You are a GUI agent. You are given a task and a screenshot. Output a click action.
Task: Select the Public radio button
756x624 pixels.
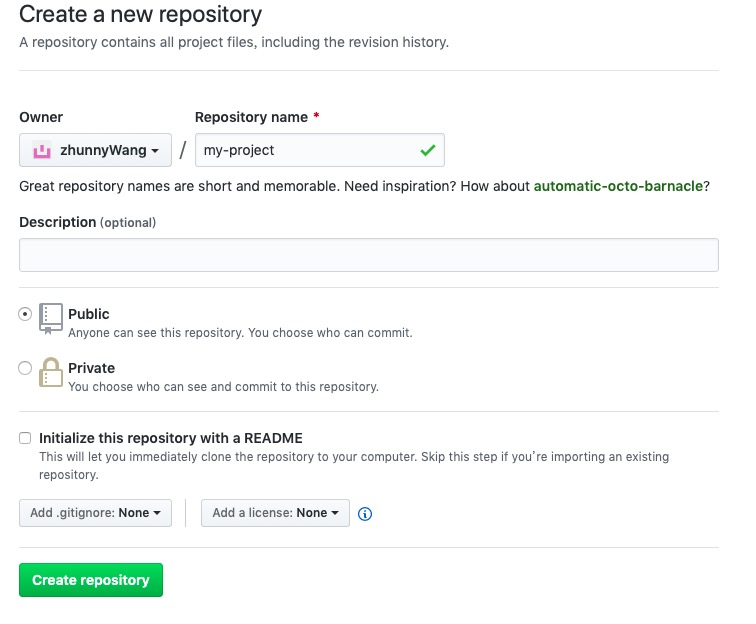[x=25, y=314]
